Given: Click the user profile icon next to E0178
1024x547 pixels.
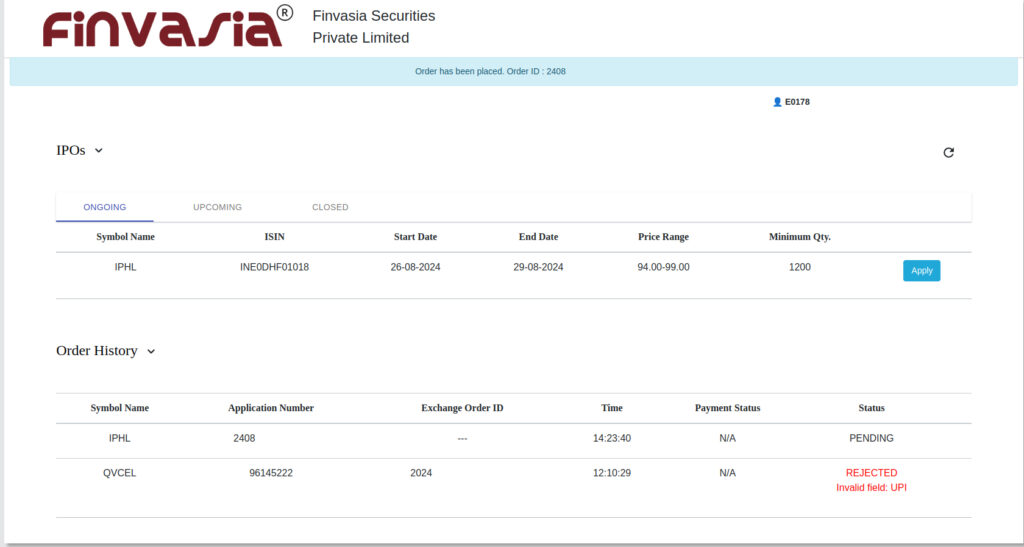Looking at the screenshot, I should pyautogui.click(x=777, y=102).
